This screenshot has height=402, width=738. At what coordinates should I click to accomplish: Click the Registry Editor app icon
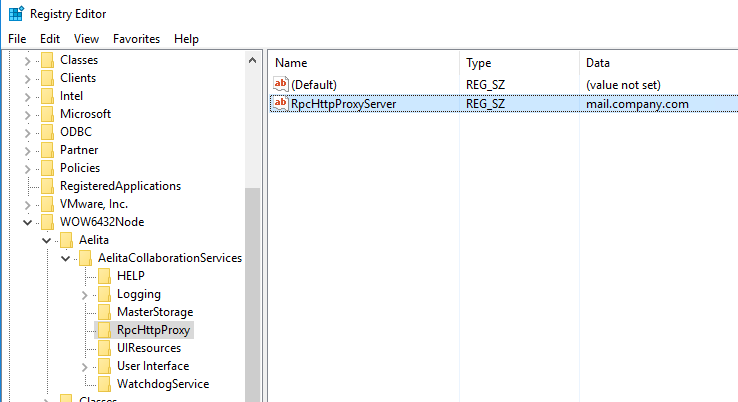16,14
